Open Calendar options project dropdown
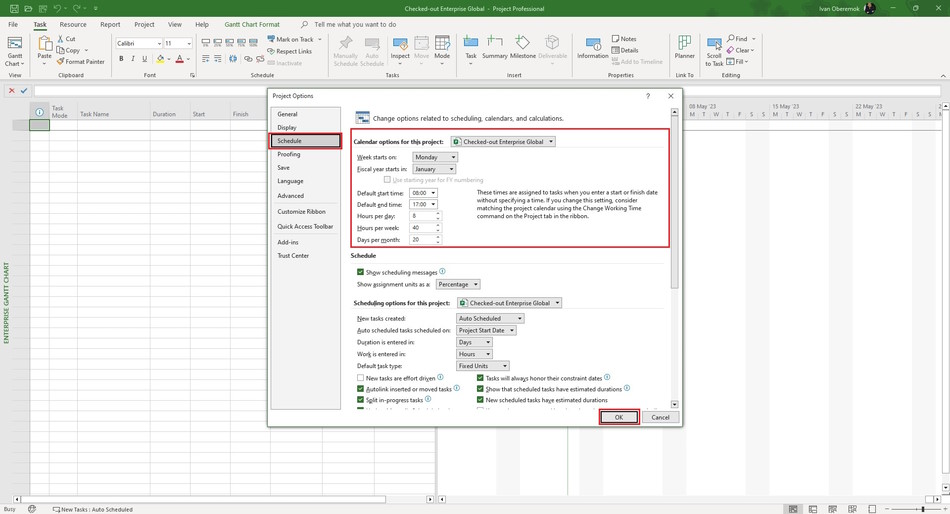The height and width of the screenshot is (514, 950). pyautogui.click(x=503, y=141)
